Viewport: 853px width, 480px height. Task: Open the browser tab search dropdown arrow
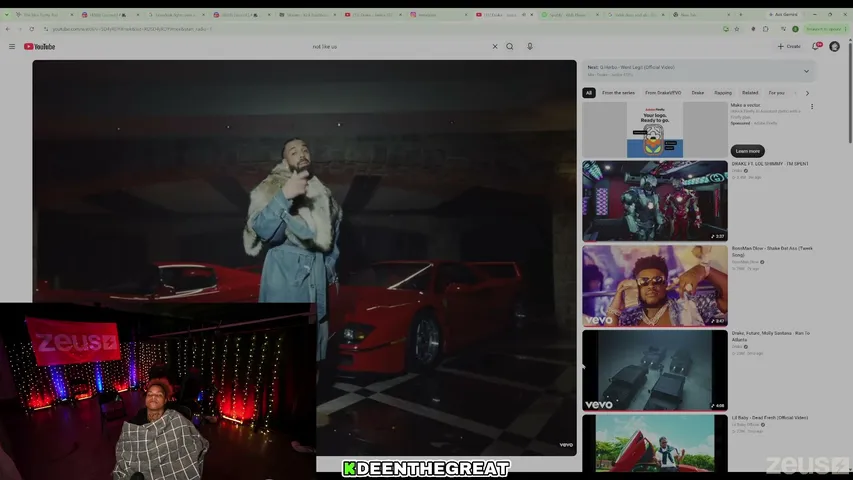[x=7, y=15]
